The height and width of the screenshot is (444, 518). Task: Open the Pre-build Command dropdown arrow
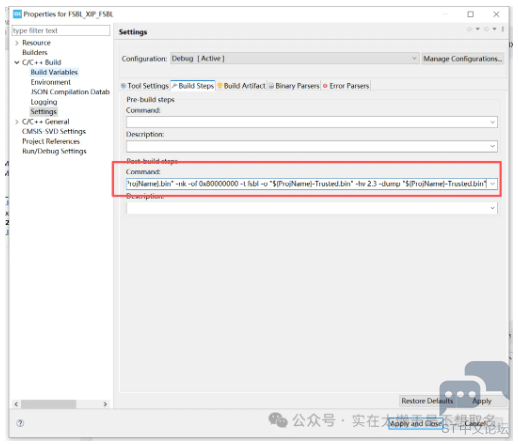[492, 122]
